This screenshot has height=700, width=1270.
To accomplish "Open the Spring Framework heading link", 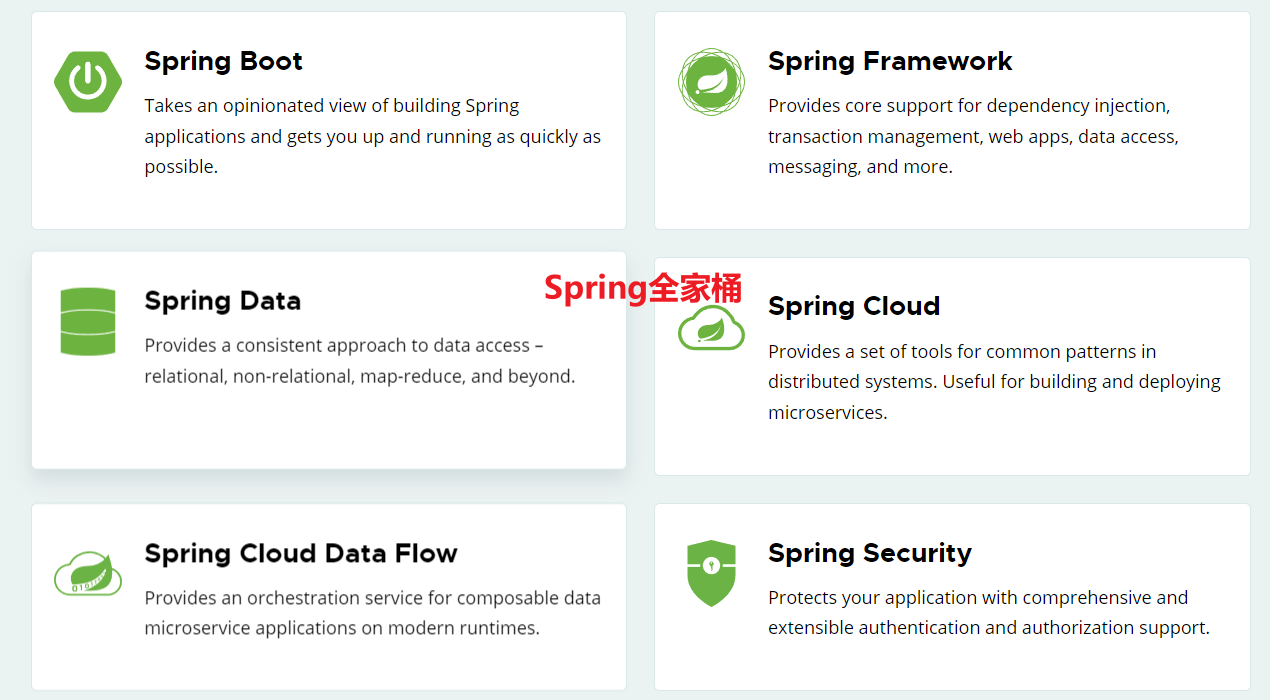I will [x=890, y=61].
